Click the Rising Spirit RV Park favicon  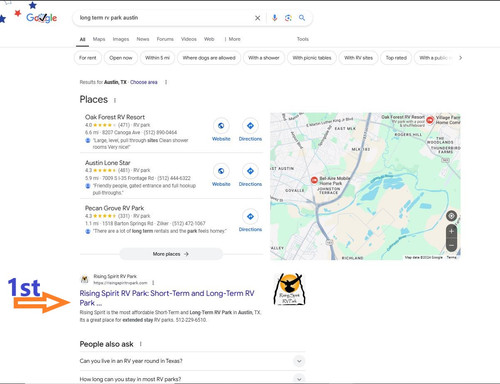pyautogui.click(x=85, y=279)
